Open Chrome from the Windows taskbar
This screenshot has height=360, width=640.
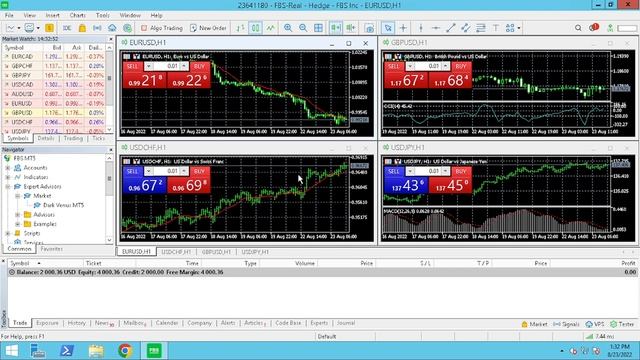125,351
